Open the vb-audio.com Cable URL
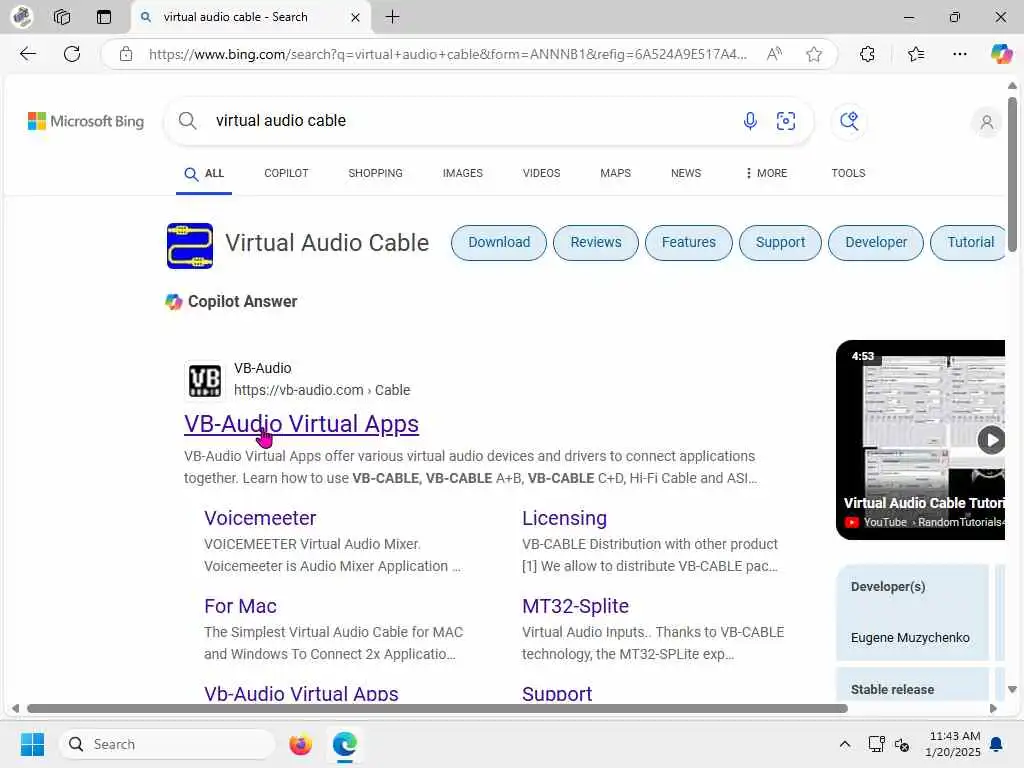 [322, 390]
